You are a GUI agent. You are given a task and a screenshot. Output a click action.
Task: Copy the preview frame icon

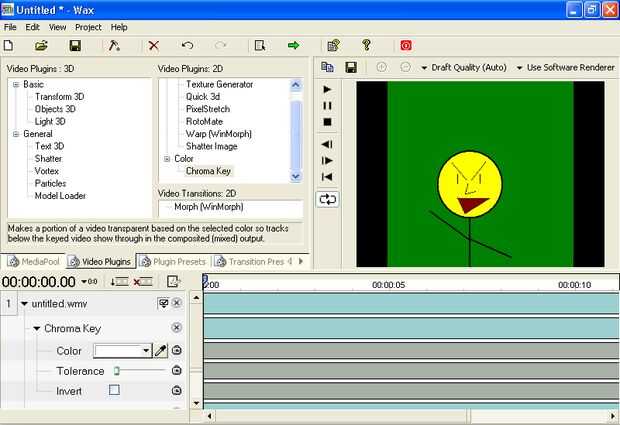pyautogui.click(x=327, y=67)
